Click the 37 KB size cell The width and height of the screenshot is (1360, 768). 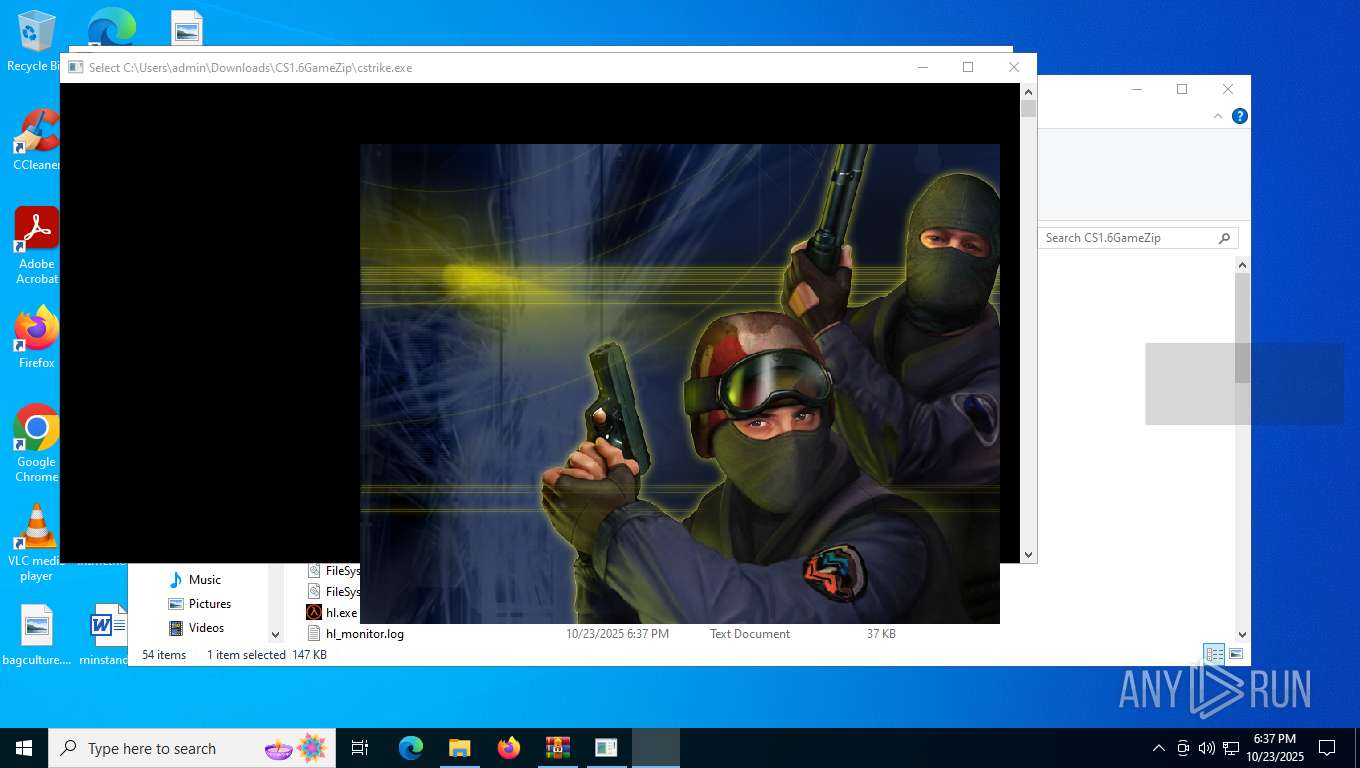pos(881,633)
